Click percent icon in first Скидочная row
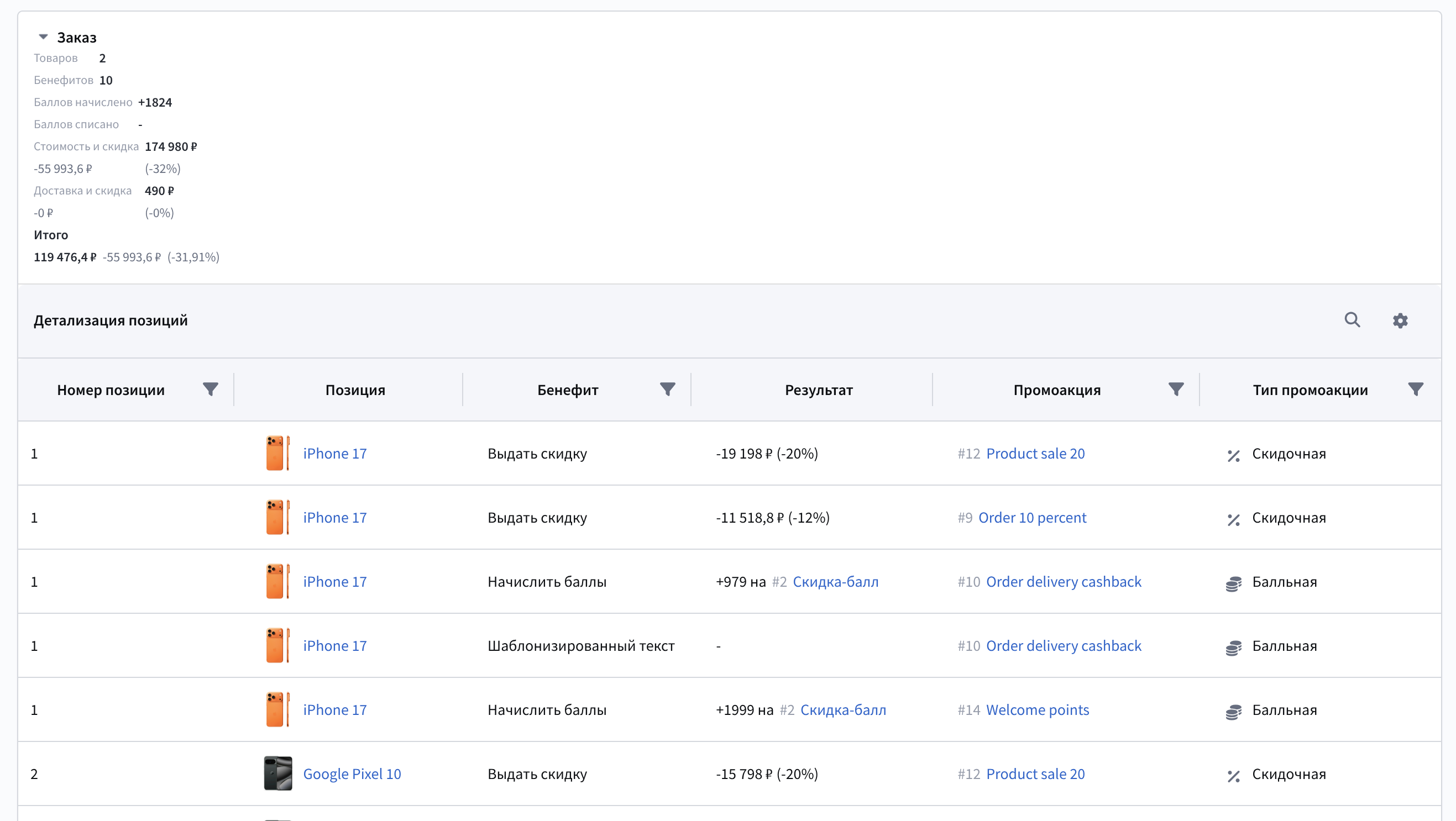Screen dimensions: 1456x821 (1233, 455)
